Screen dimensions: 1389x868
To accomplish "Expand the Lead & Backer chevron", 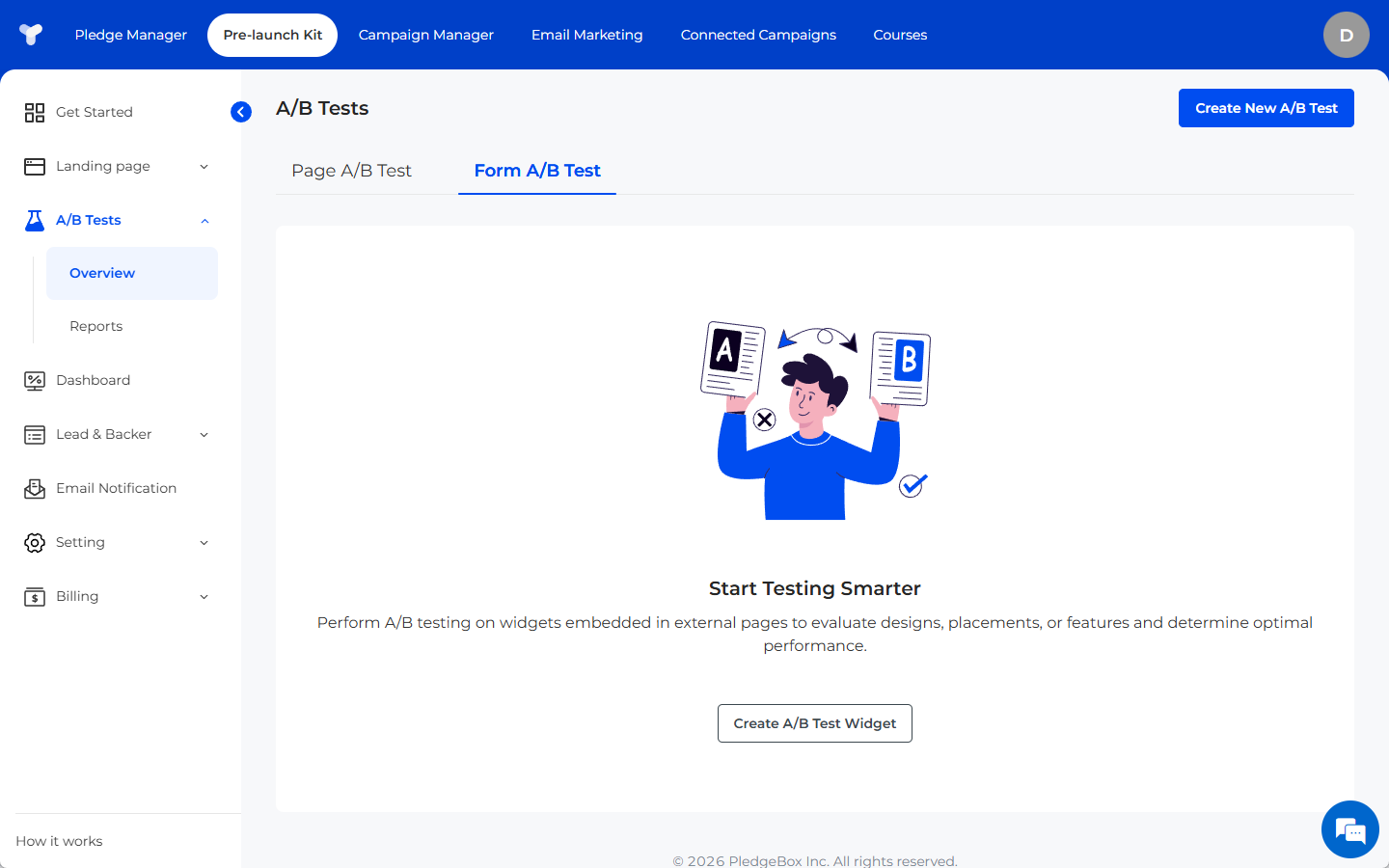I will [x=204, y=435].
